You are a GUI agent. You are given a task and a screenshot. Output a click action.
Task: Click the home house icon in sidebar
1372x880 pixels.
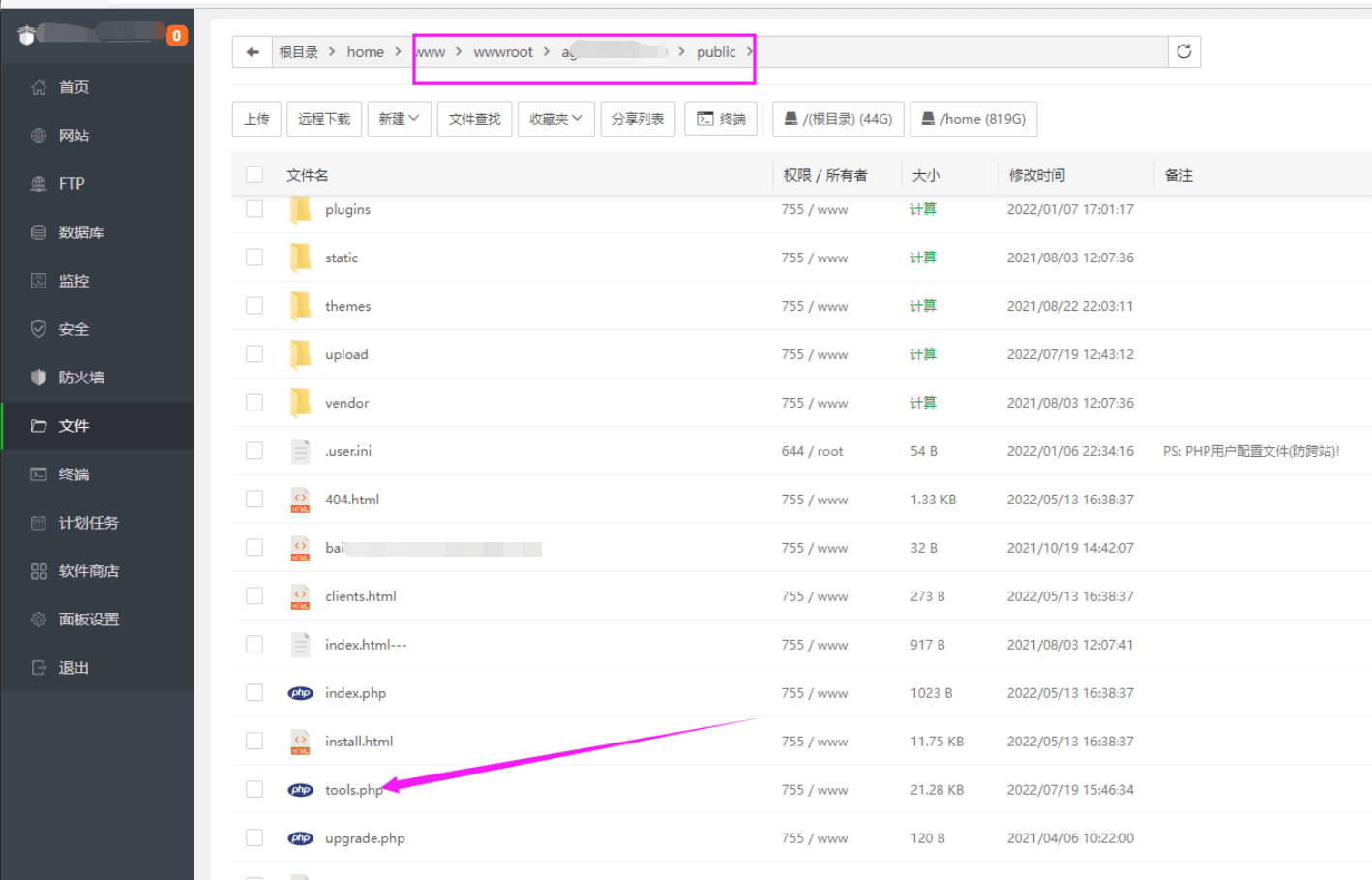coord(39,87)
